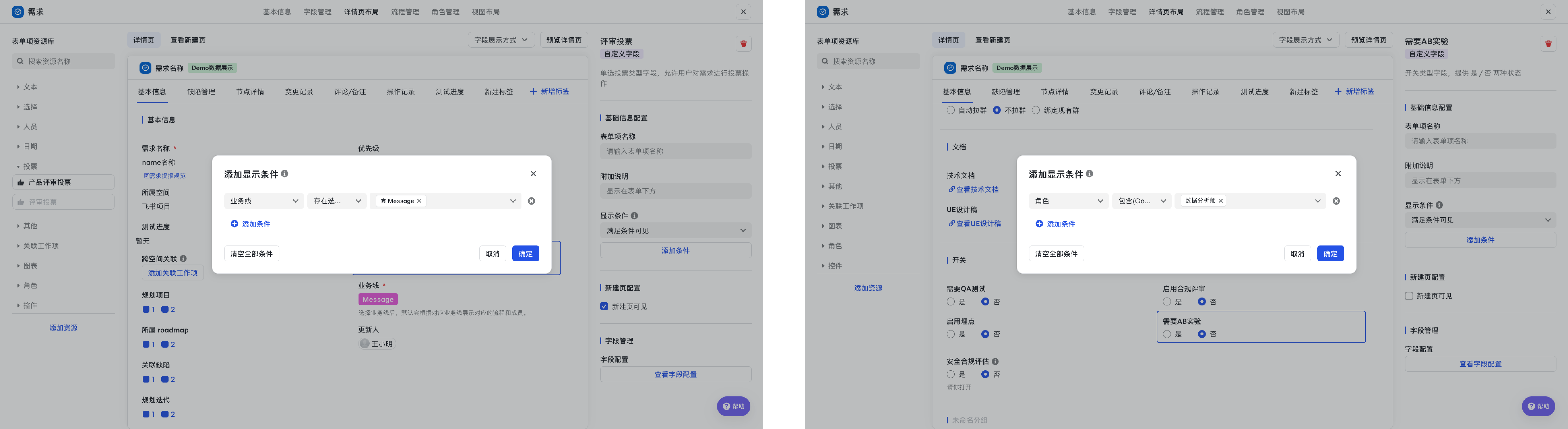Click trash delete icon in left window

(x=743, y=44)
